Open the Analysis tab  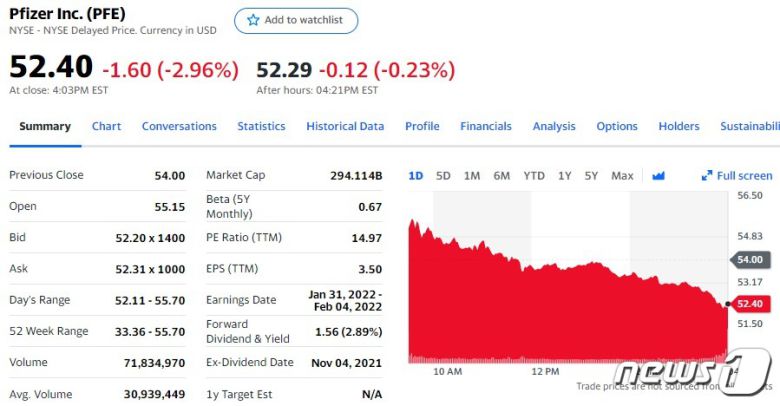pyautogui.click(x=554, y=127)
